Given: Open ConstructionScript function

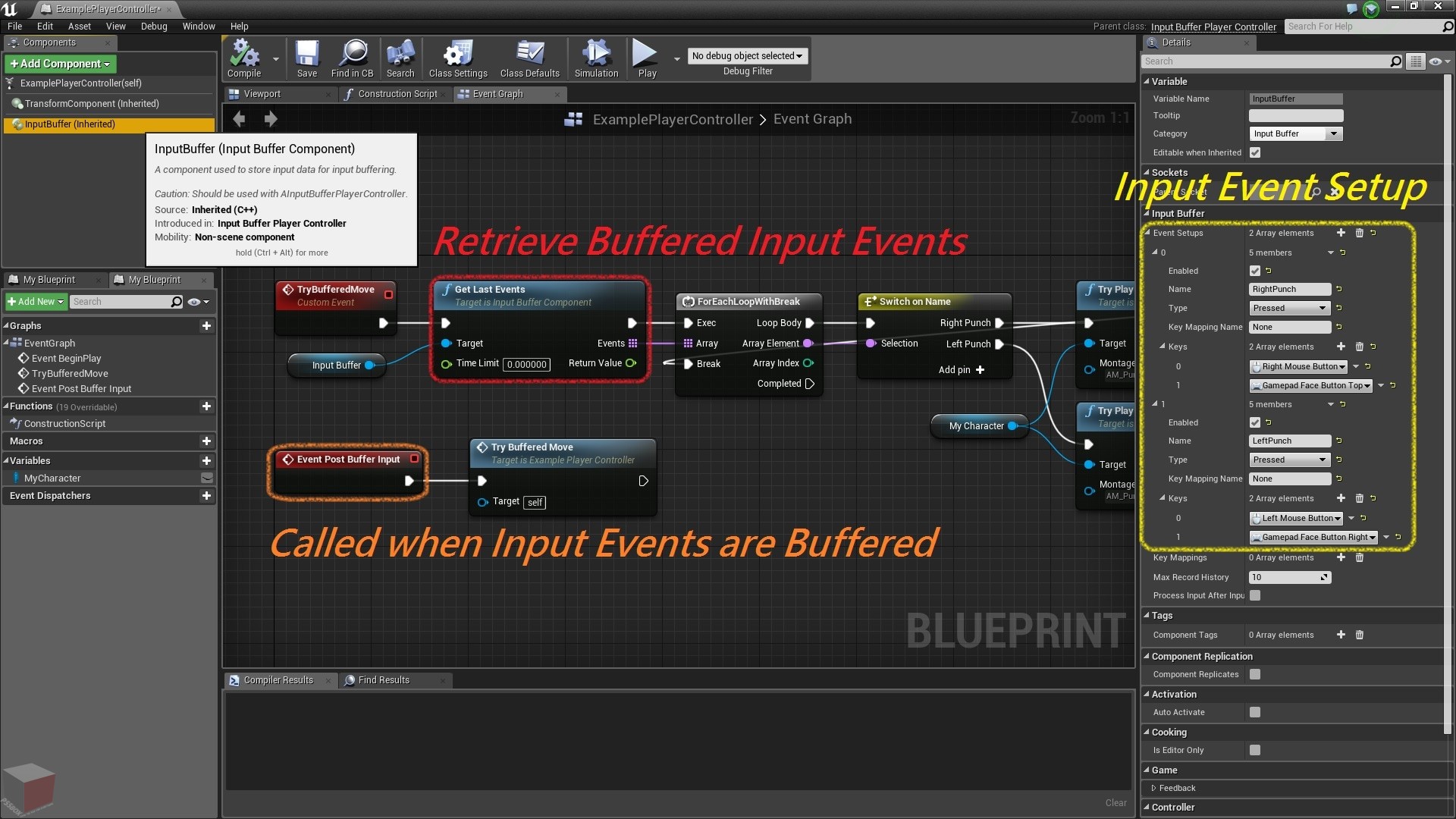Looking at the screenshot, I should click(x=64, y=424).
